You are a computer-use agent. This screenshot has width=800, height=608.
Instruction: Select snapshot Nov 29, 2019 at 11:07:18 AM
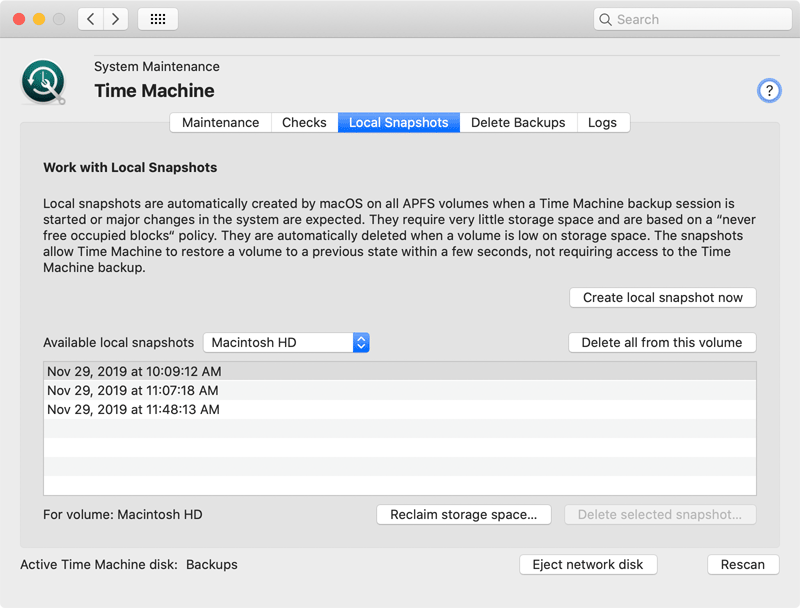click(400, 390)
